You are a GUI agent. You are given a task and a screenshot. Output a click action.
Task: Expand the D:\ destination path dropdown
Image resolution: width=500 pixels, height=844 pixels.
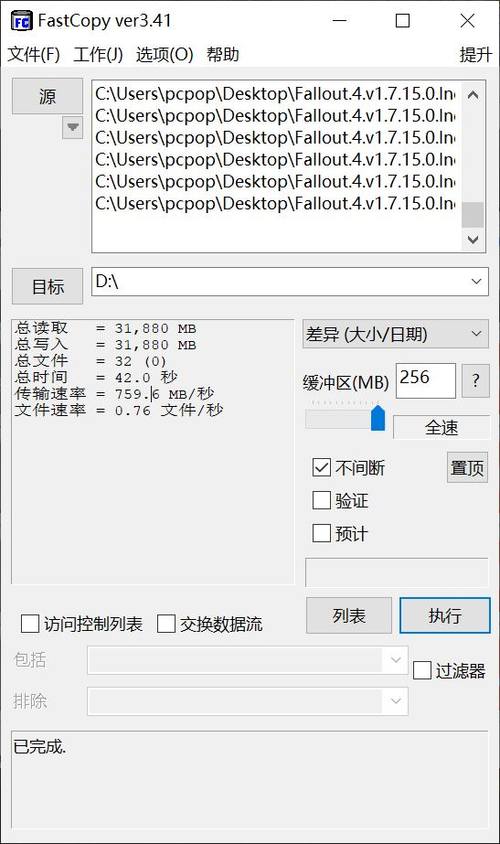pos(476,282)
